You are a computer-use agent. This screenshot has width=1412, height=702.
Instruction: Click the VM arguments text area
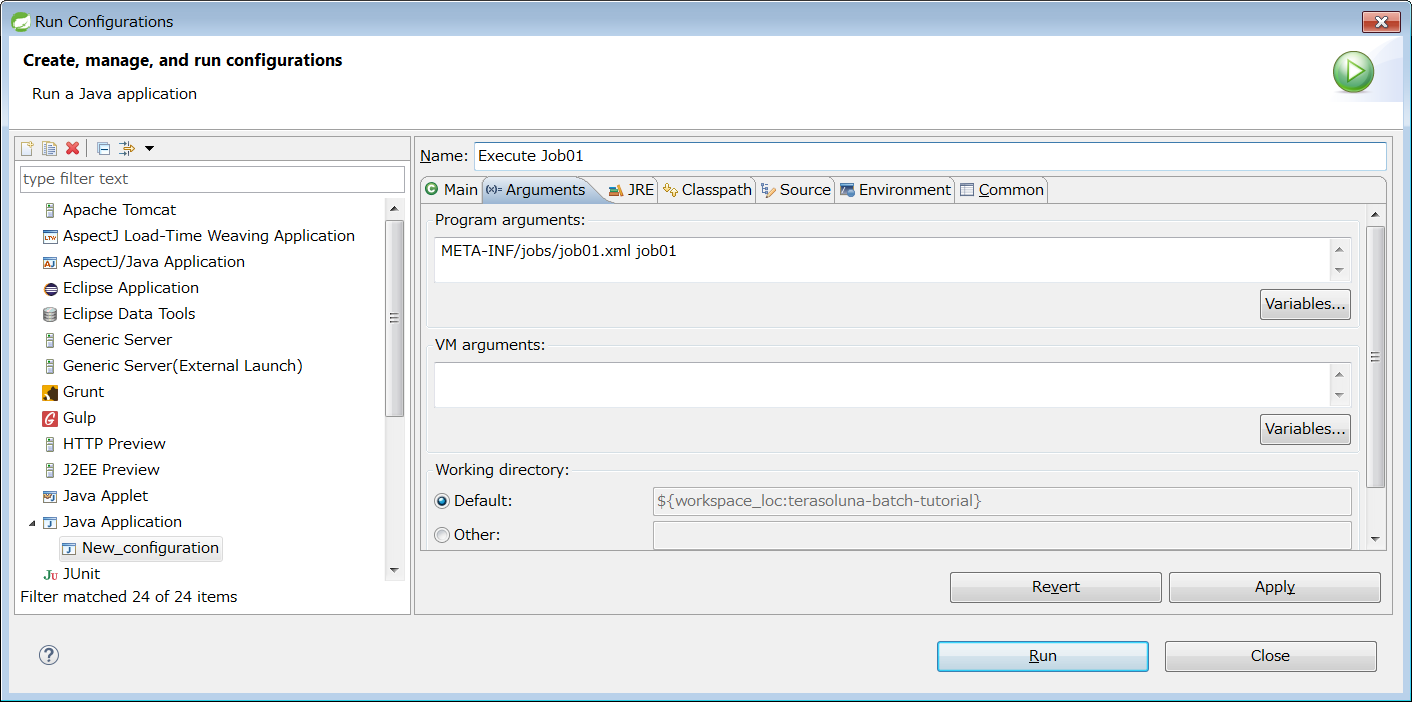(x=882, y=385)
